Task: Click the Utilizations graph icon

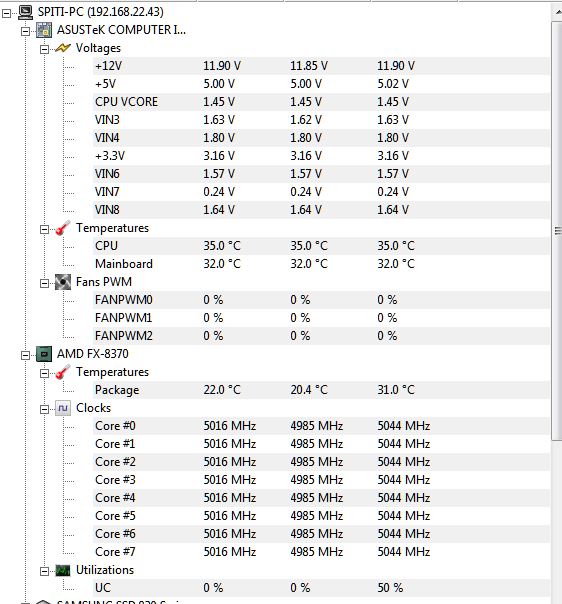Action: pyautogui.click(x=63, y=570)
